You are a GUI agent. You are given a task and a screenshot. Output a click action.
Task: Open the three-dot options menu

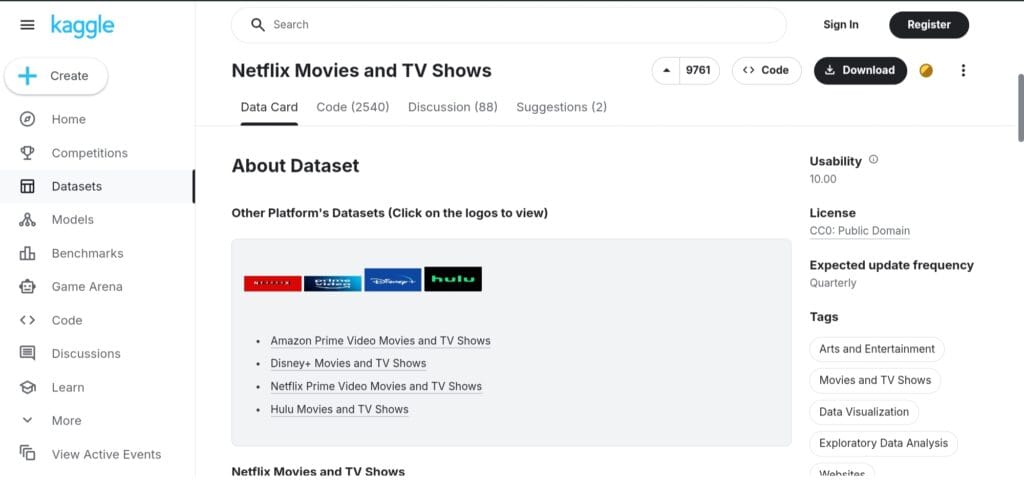click(963, 70)
